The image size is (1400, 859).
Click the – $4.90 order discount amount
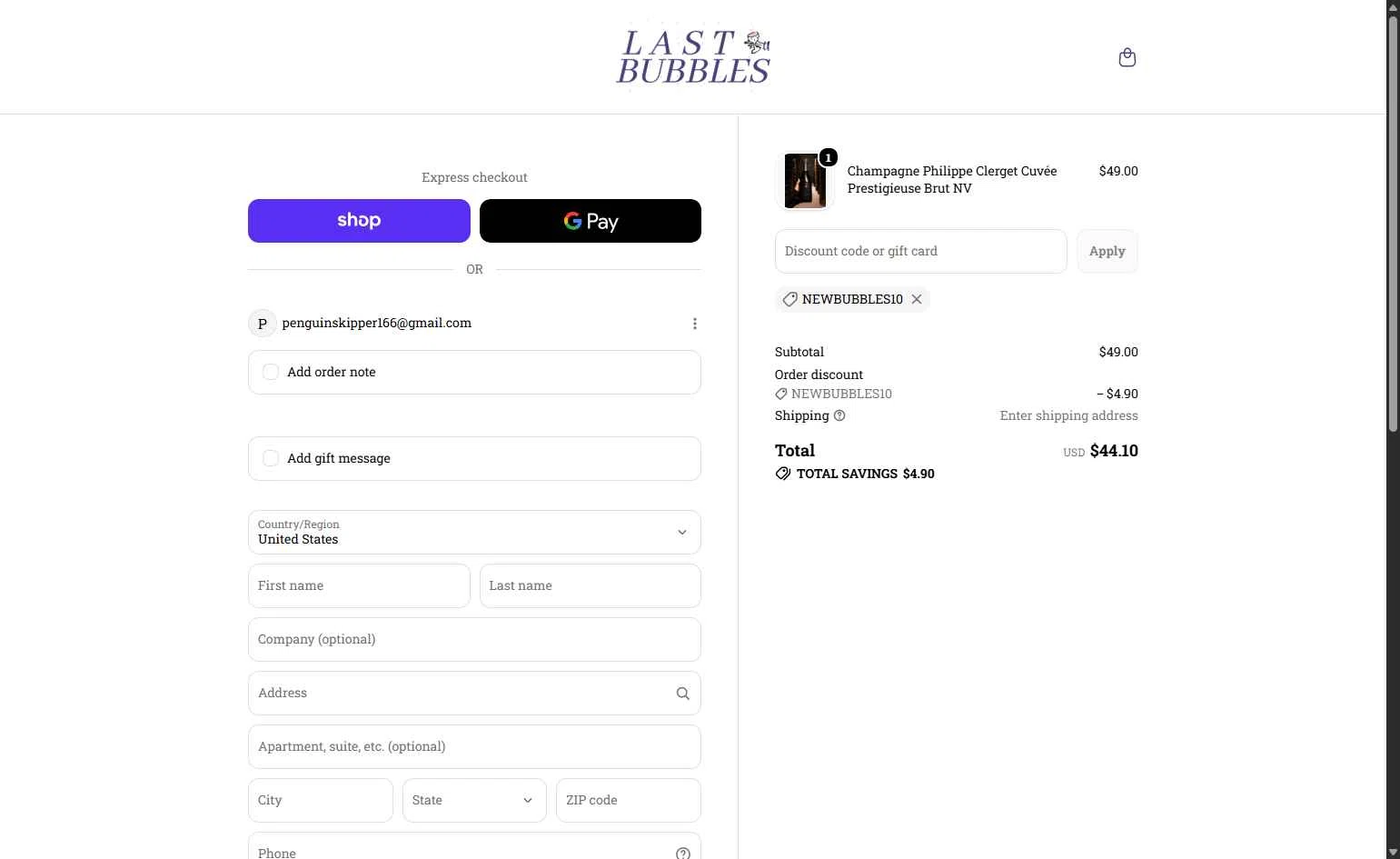tap(1117, 394)
